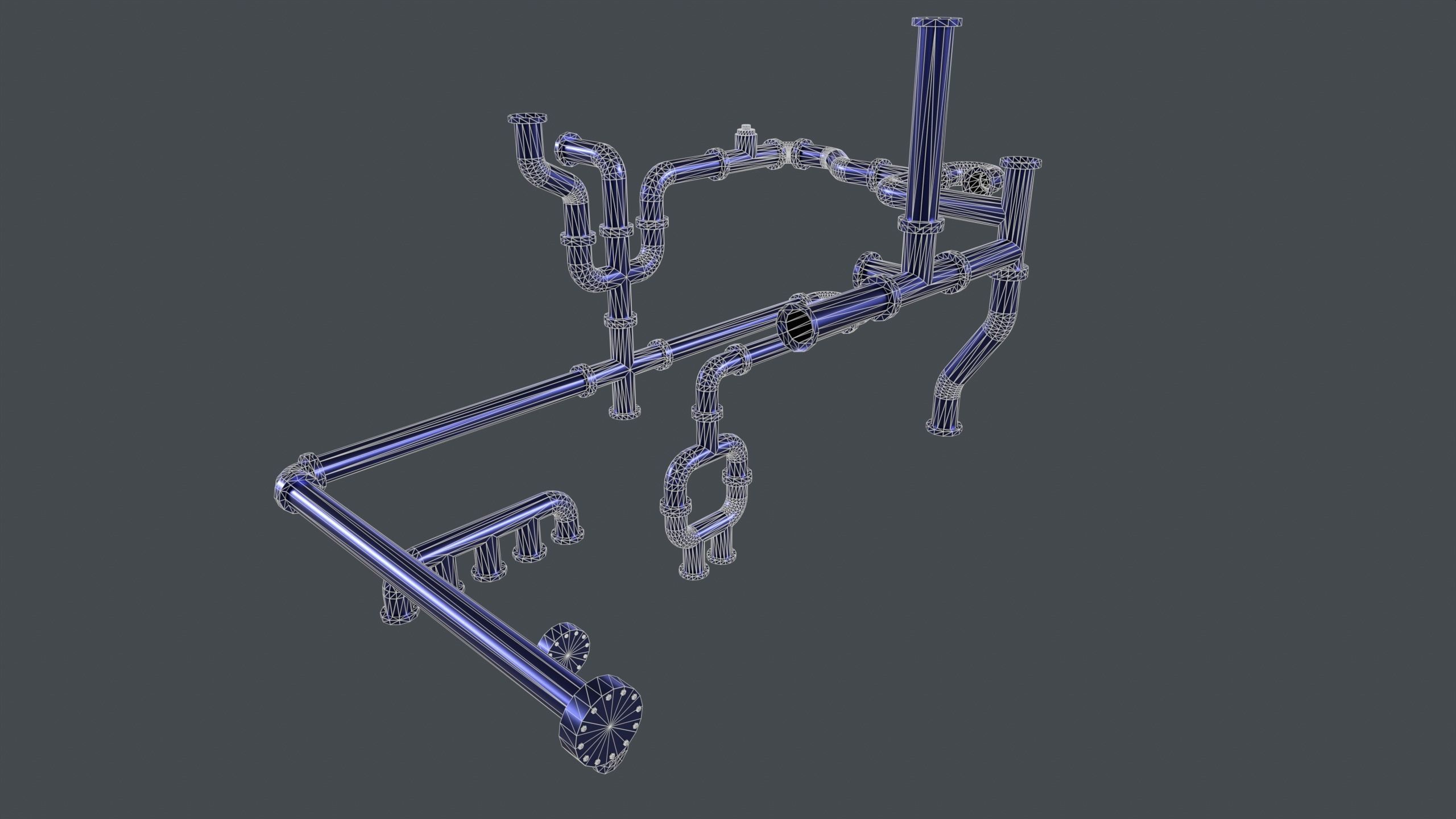The image size is (1456, 819).
Task: Select the top flange of the tallest vertical pipe
Action: pyautogui.click(x=937, y=6)
